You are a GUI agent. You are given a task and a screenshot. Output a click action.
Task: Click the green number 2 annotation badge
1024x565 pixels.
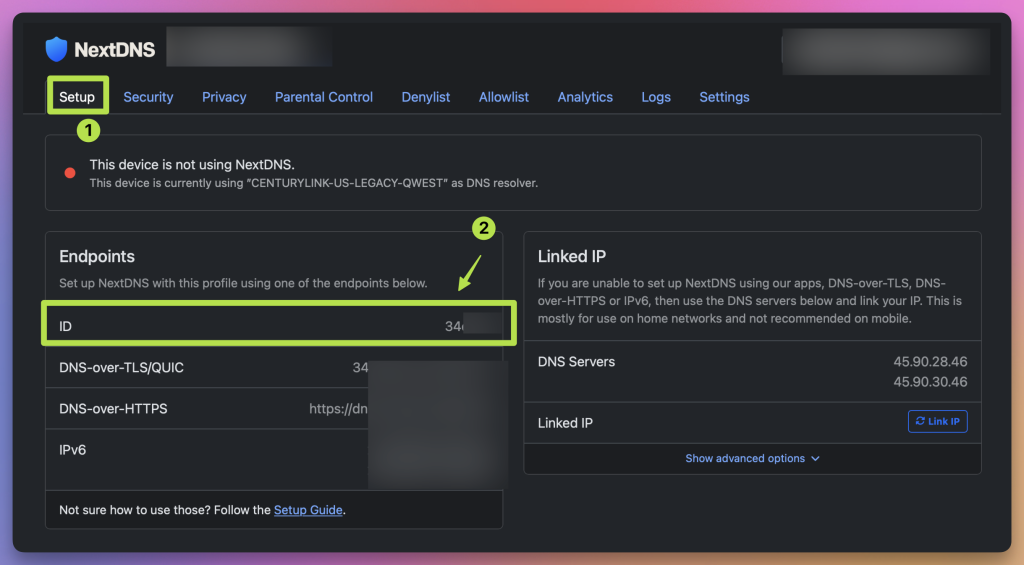click(484, 229)
